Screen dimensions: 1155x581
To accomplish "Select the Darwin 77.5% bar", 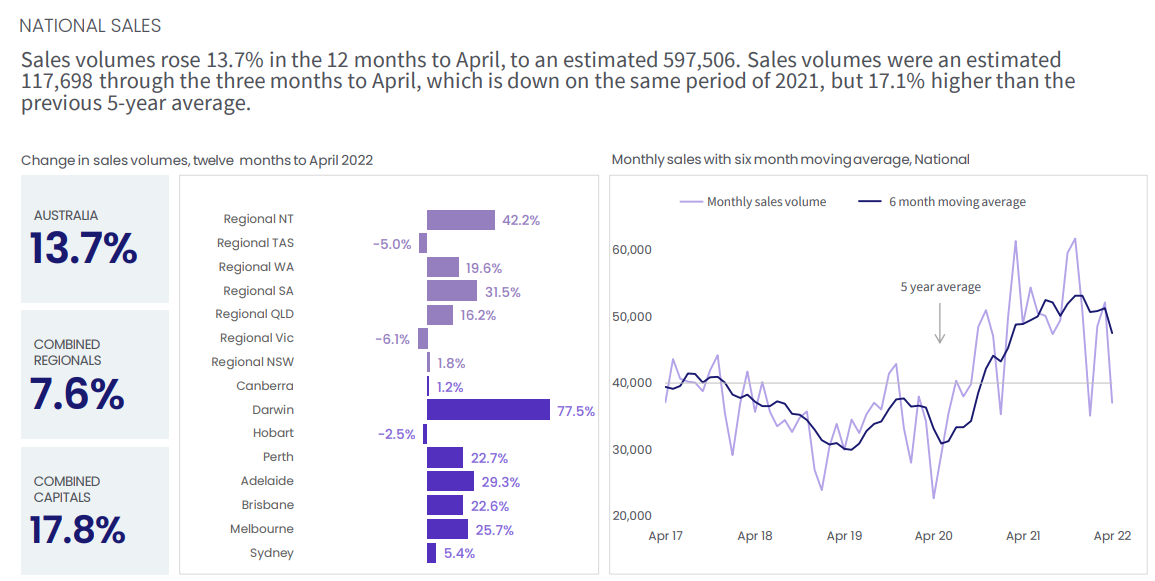I will pos(488,410).
